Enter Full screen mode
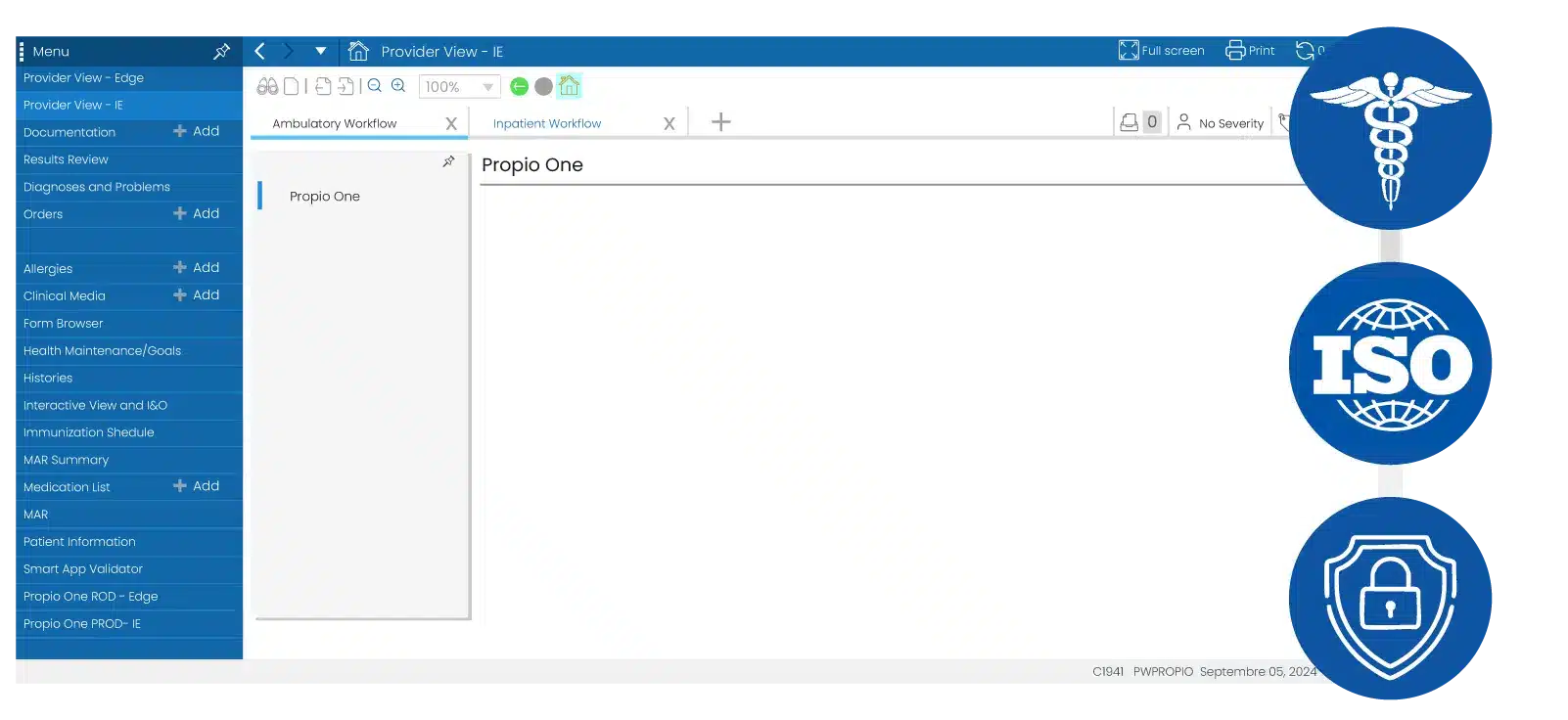 (1162, 51)
